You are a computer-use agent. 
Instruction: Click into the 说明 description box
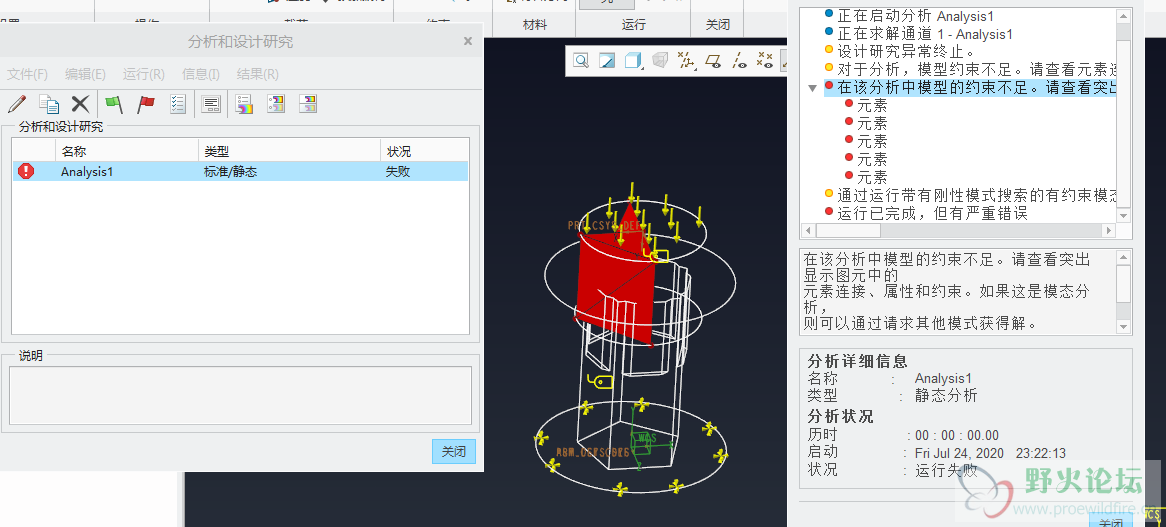point(240,395)
